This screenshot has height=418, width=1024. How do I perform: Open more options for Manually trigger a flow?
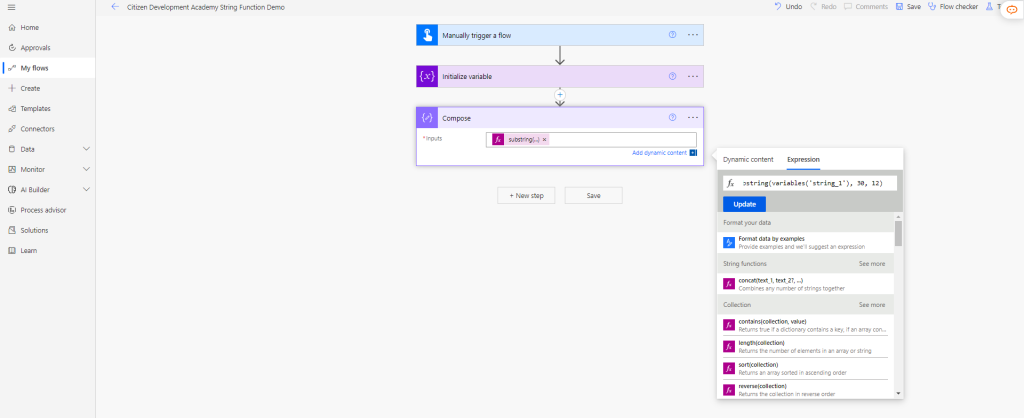pyautogui.click(x=693, y=35)
